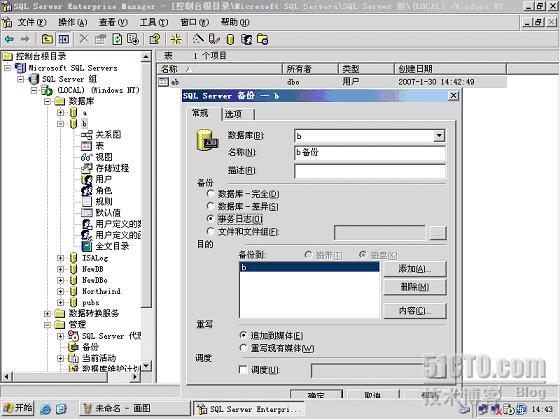Click the Properties toolbar icon
The image size is (560, 420).
tap(101, 39)
